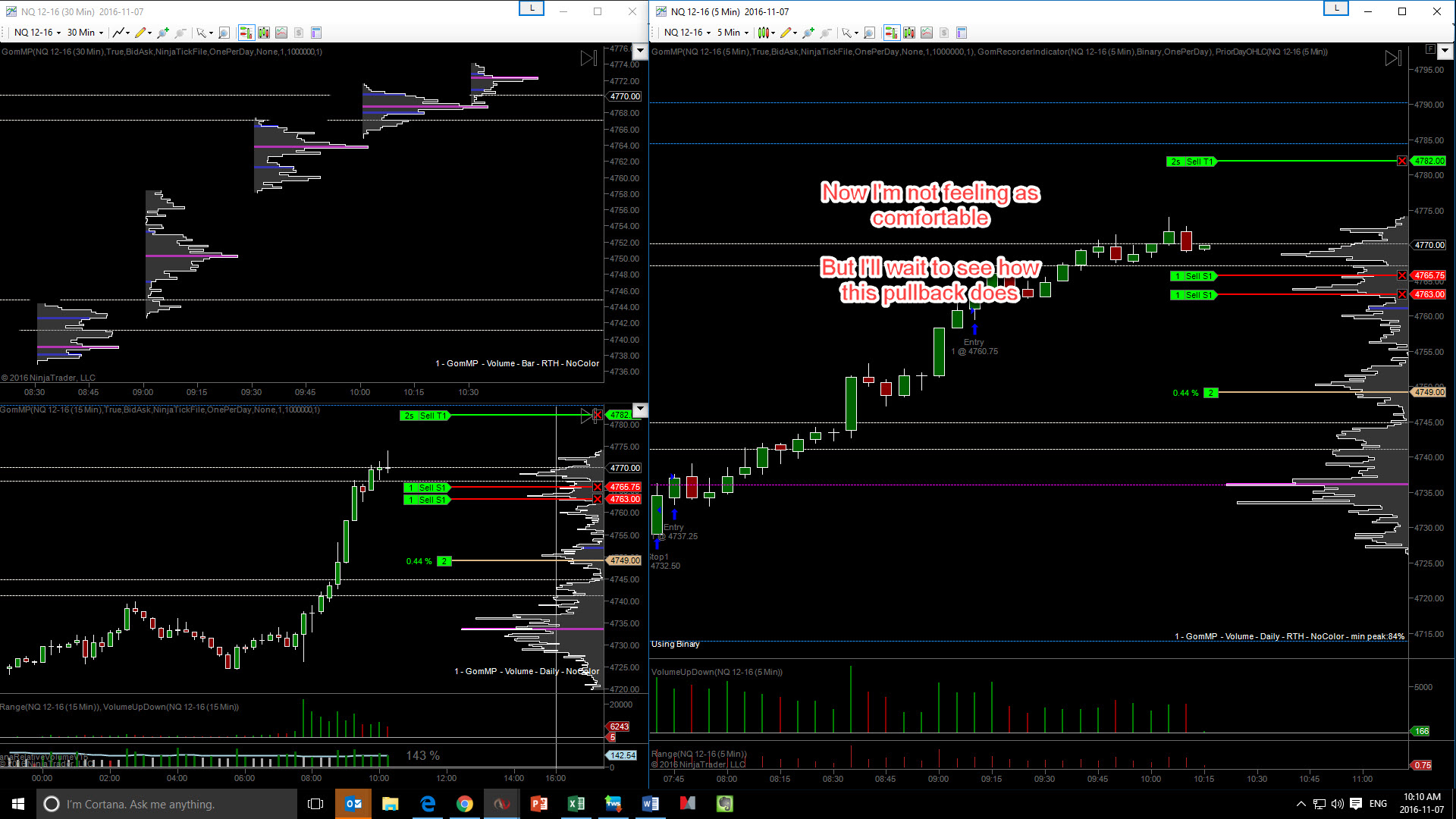Toggle Chart Trader in the 30 Min window

click(x=246, y=33)
